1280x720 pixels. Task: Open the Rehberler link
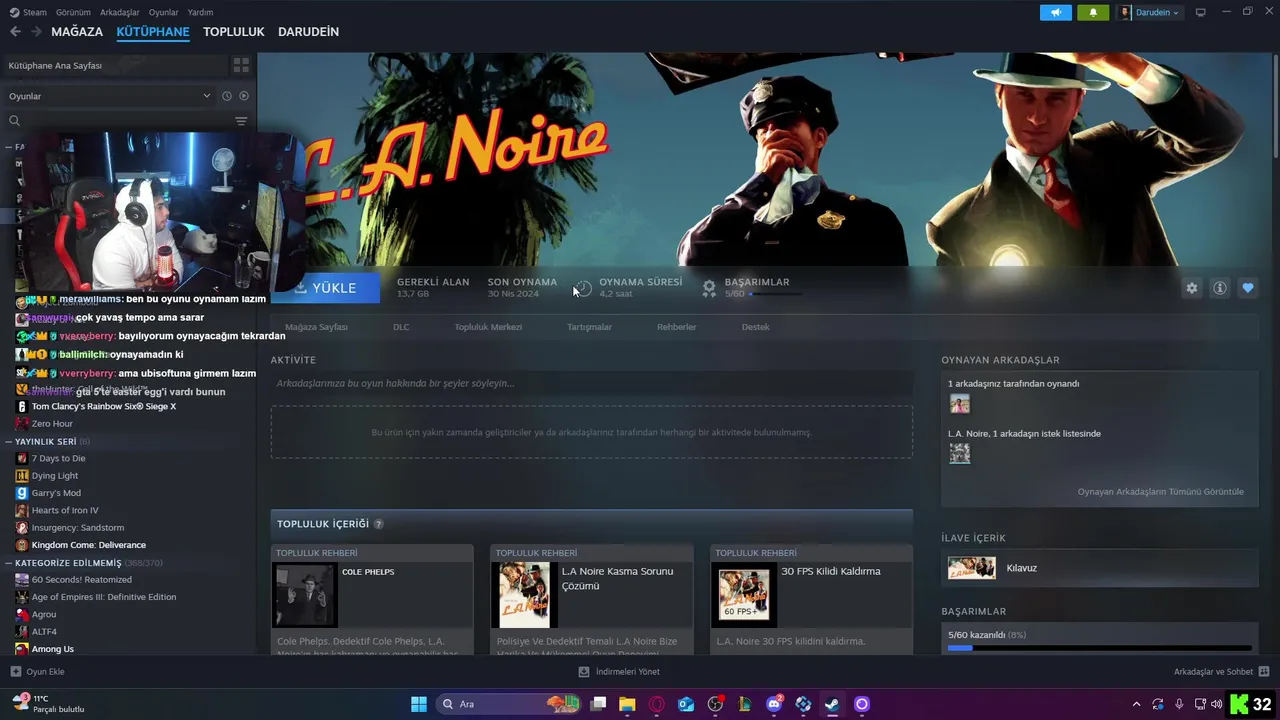676,327
